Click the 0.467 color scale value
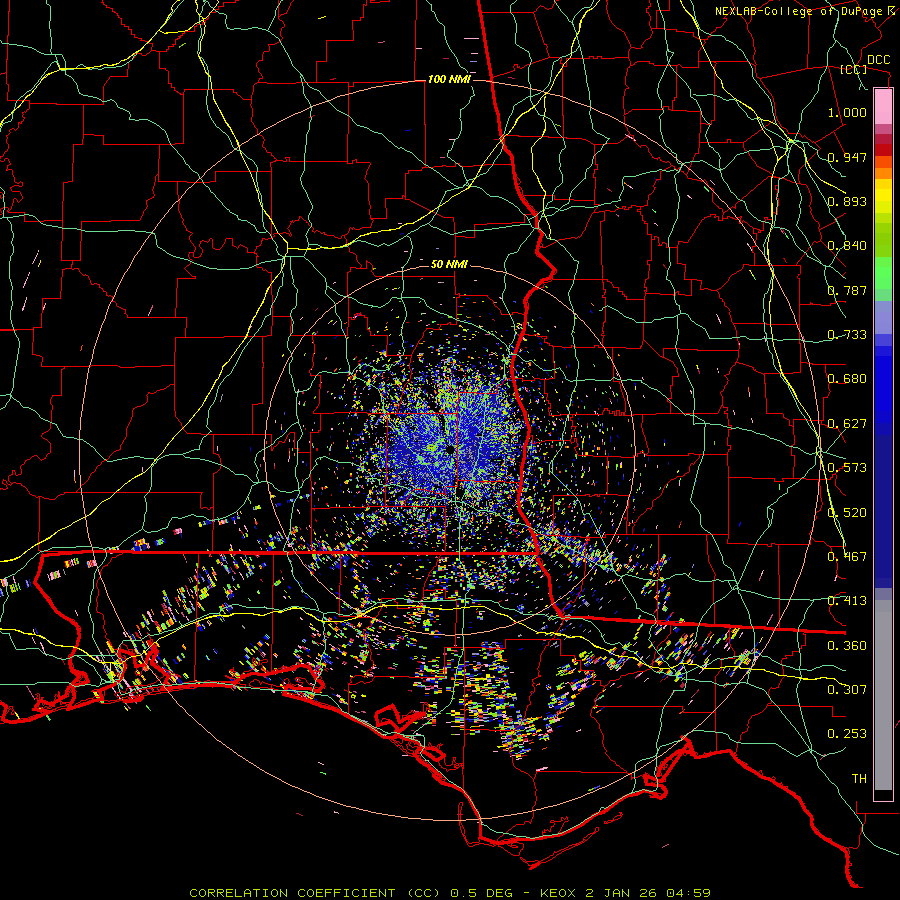 [x=847, y=557]
